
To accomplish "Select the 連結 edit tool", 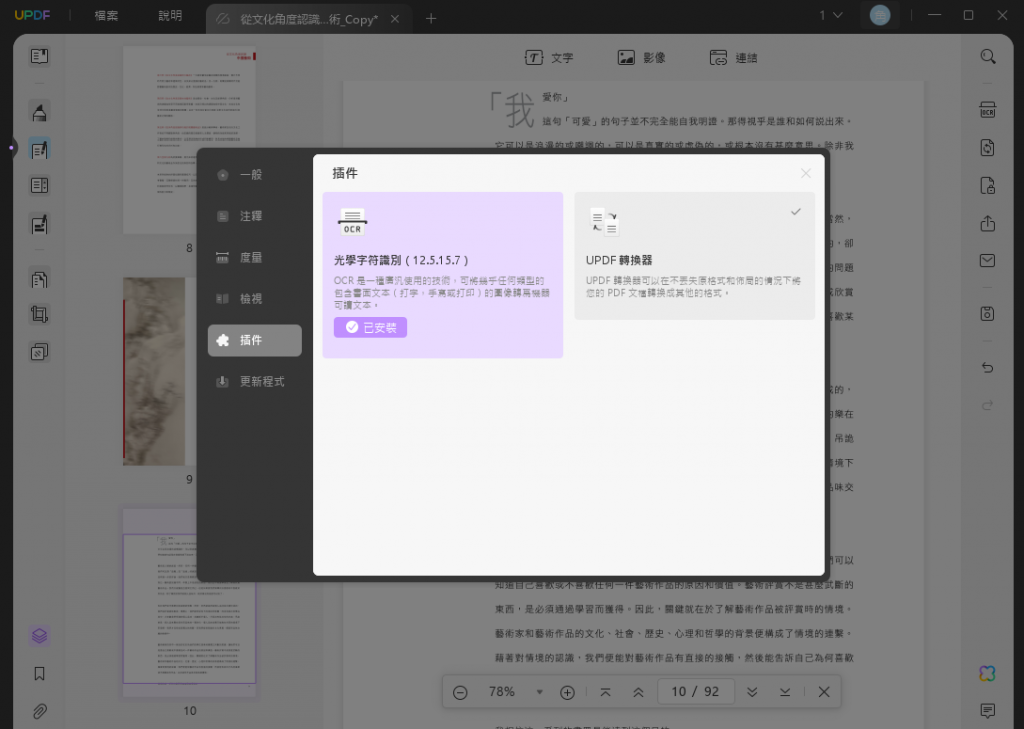I will coord(734,58).
